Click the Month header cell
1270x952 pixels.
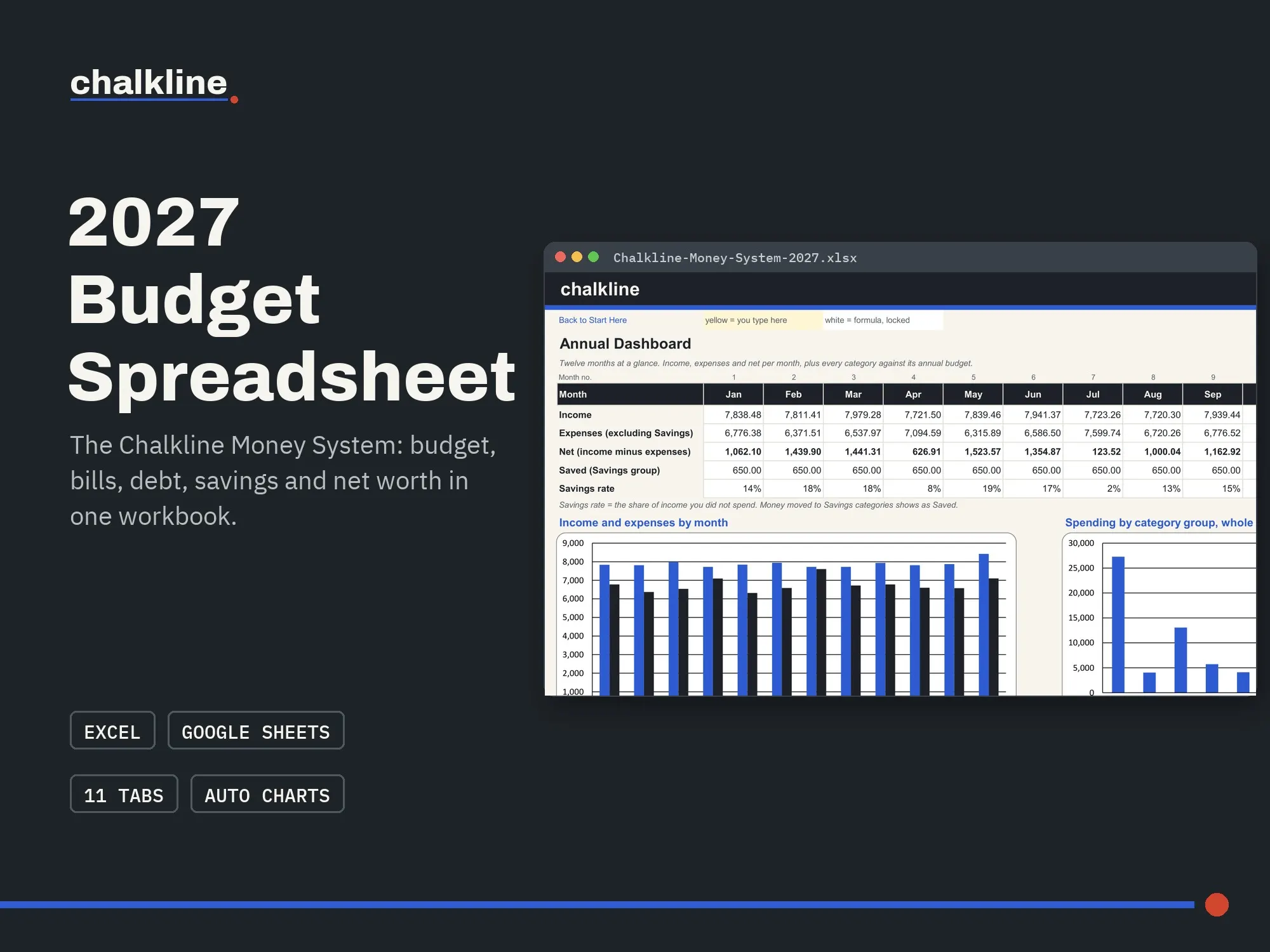tap(630, 394)
